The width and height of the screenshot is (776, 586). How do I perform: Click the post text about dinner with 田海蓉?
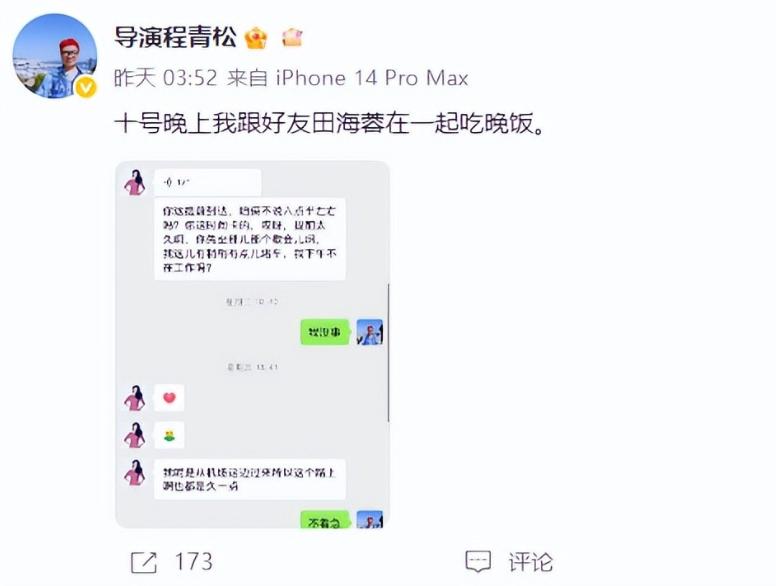click(330, 123)
